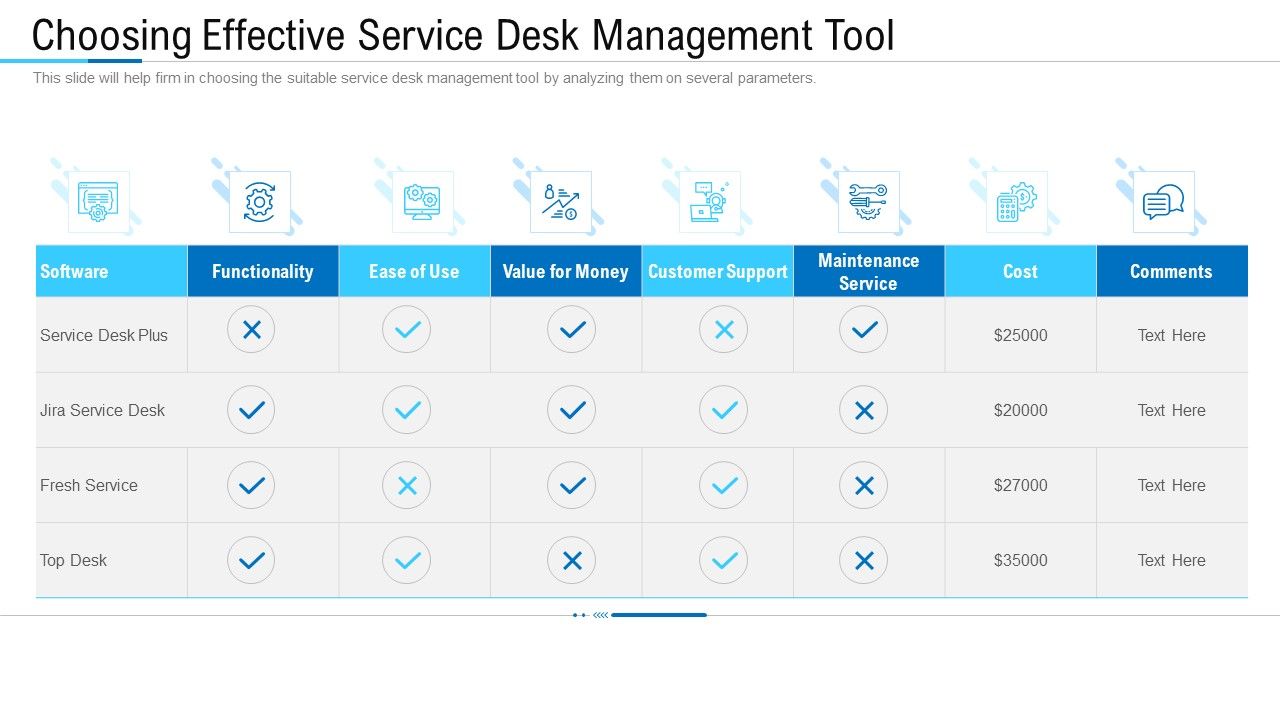Click Fresh Service Value for Money checkmark
This screenshot has height=720, width=1280.
coord(572,486)
